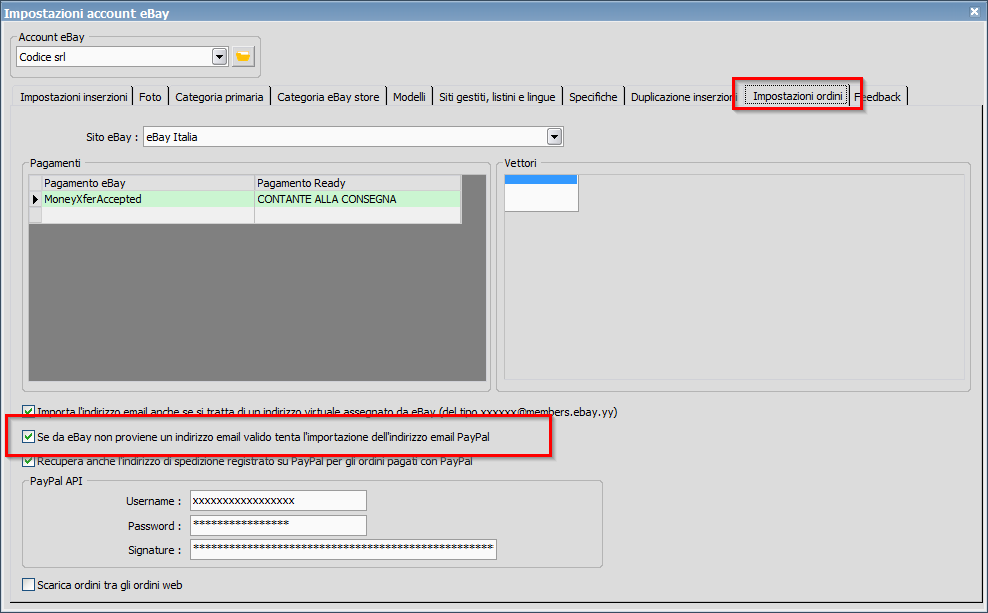Screen dimensions: 988x613
Task: Click the Pagamento Ready column header
Action: tap(358, 183)
